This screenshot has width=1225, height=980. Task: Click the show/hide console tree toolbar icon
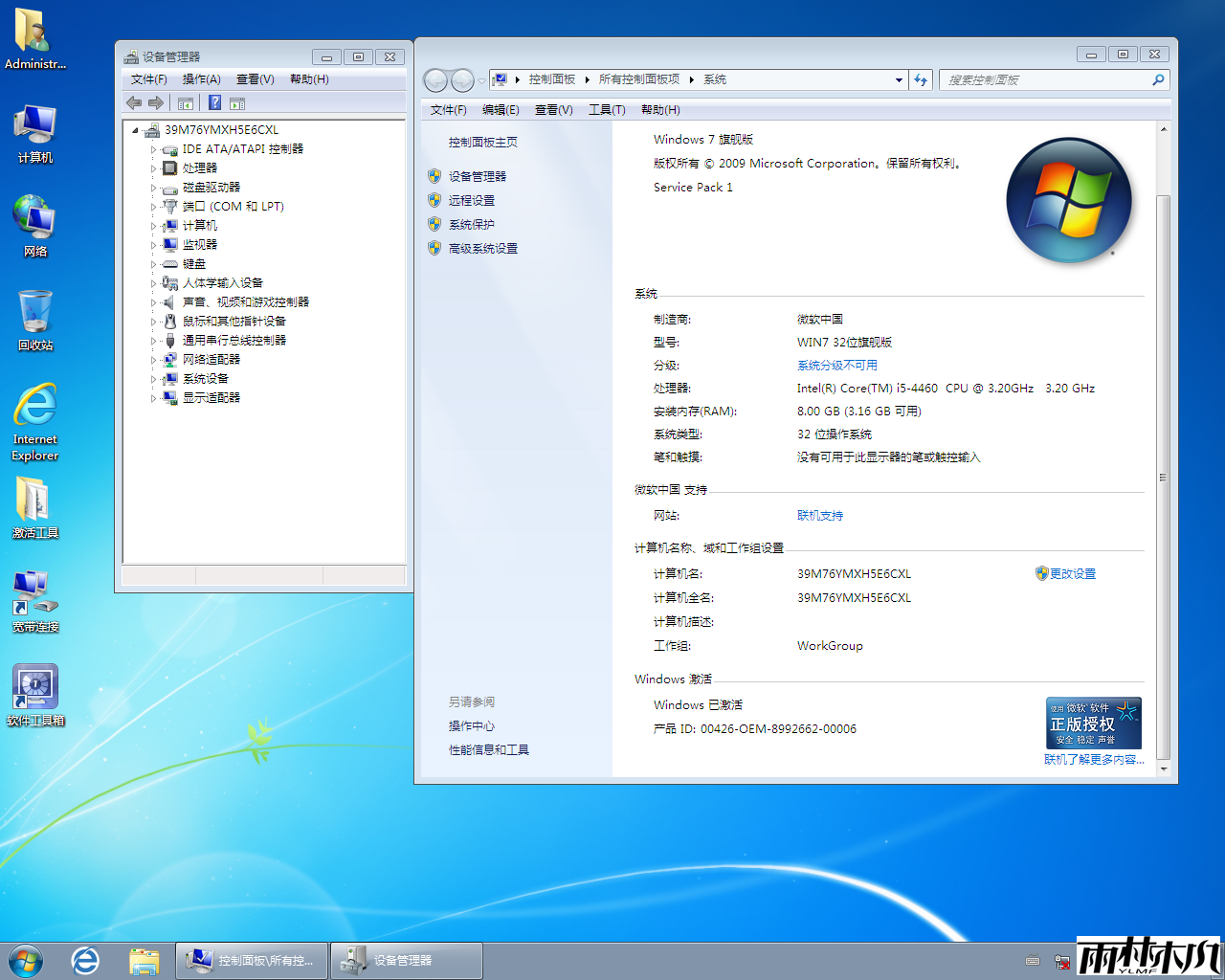click(x=186, y=103)
